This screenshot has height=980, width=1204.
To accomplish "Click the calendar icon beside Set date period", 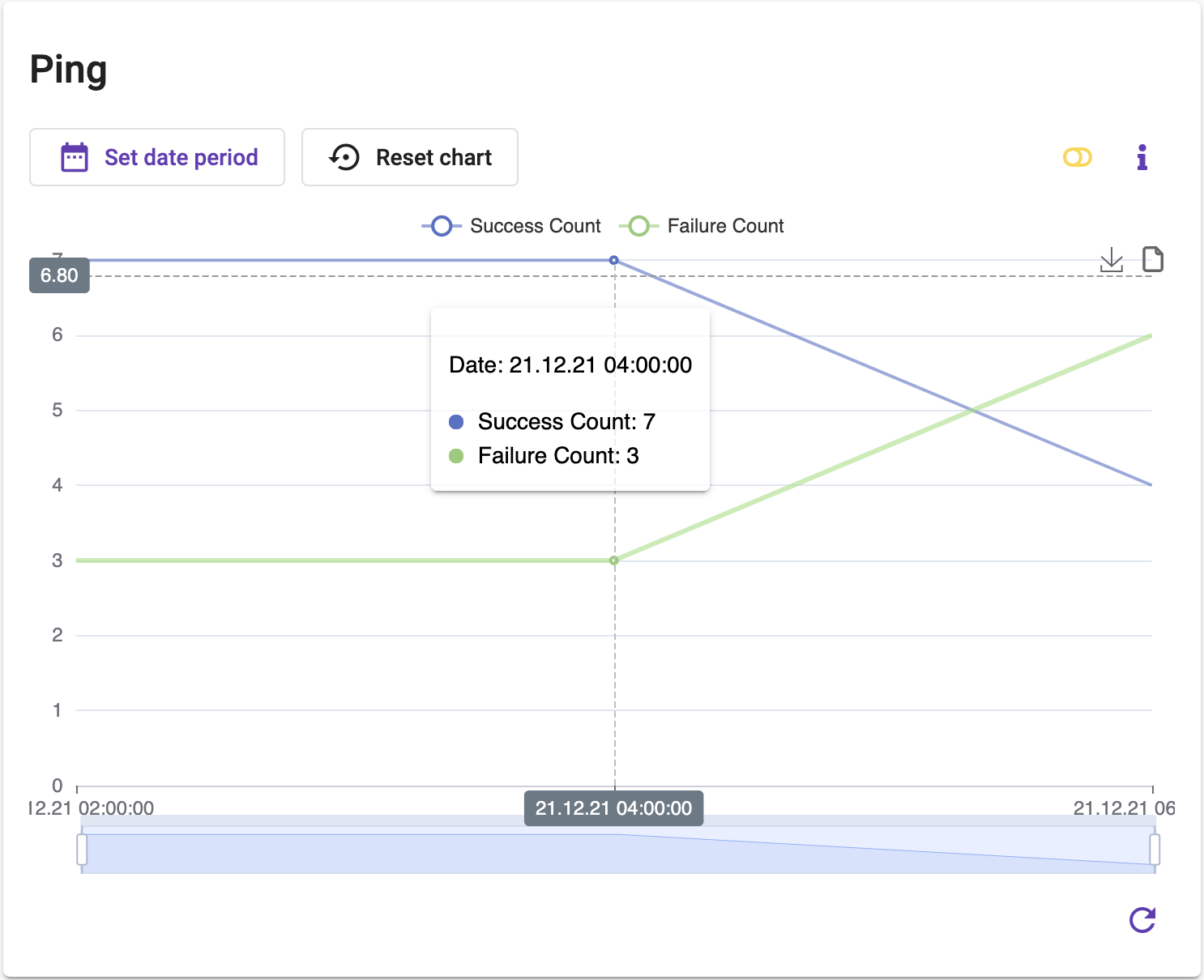I will click(75, 157).
